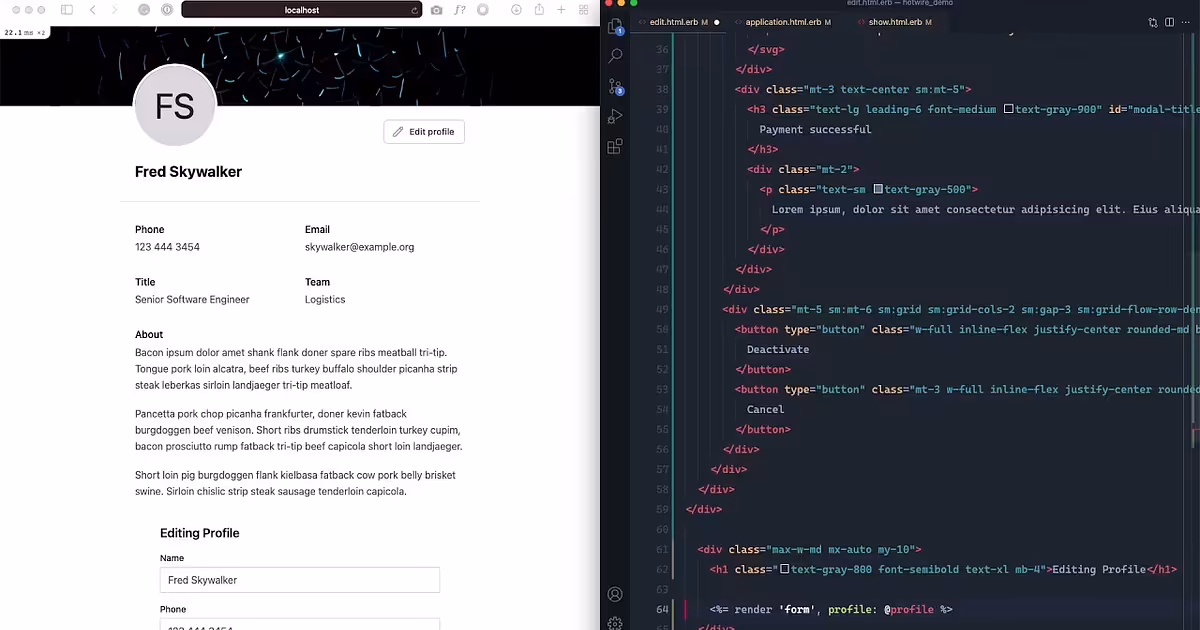This screenshot has height=630, width=1200.
Task: Click the Deactivate text on line 51
Action: click(x=778, y=349)
